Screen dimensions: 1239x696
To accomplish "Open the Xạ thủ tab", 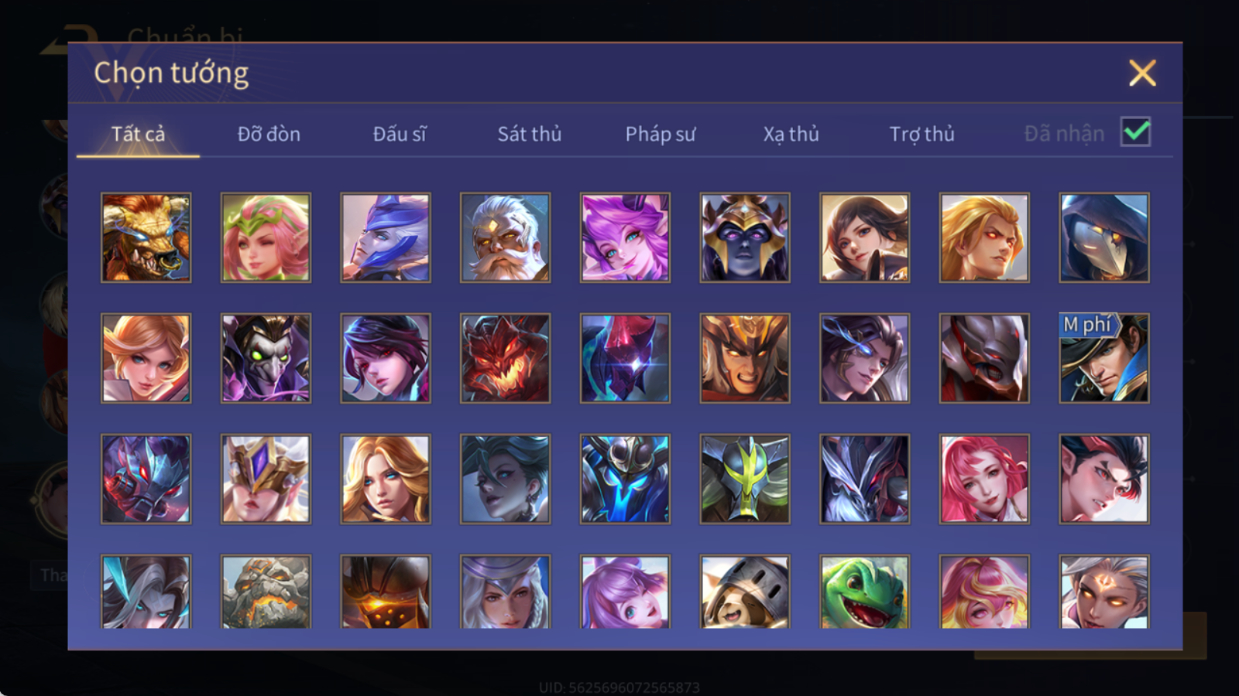I will pyautogui.click(x=791, y=134).
